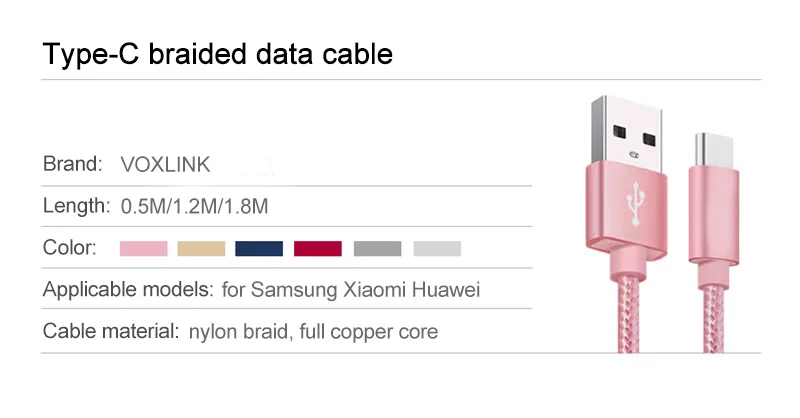Click the braided cable under Type-C plug
The image size is (800, 418).
click(x=713, y=319)
